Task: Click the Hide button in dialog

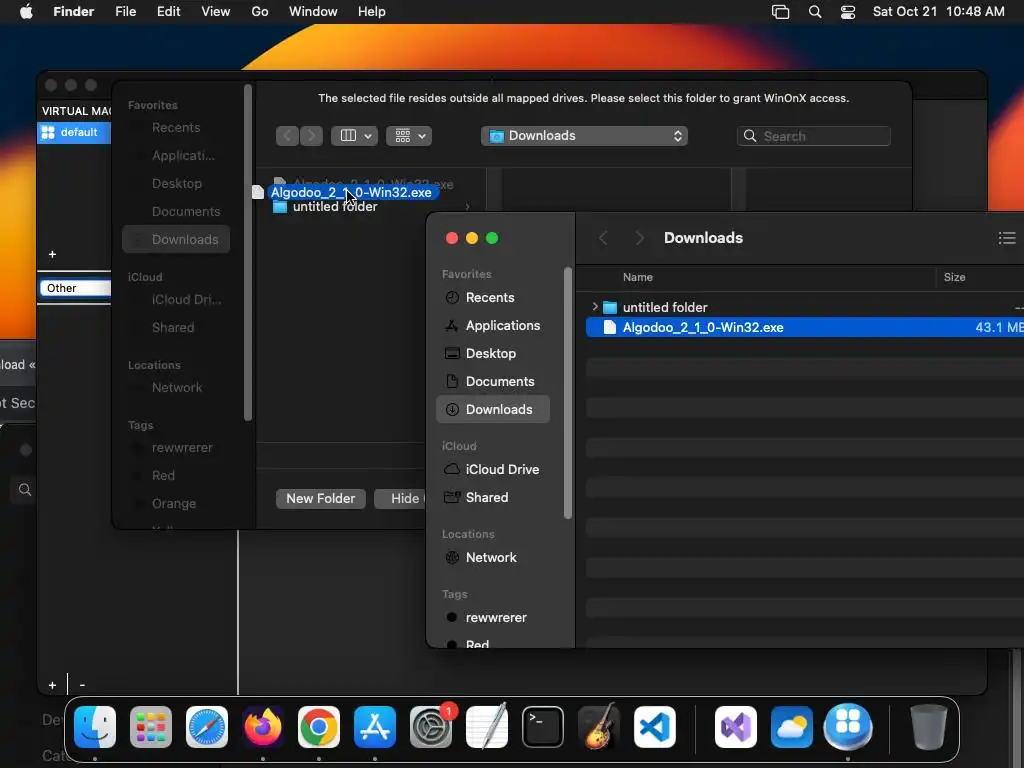Action: coord(400,498)
